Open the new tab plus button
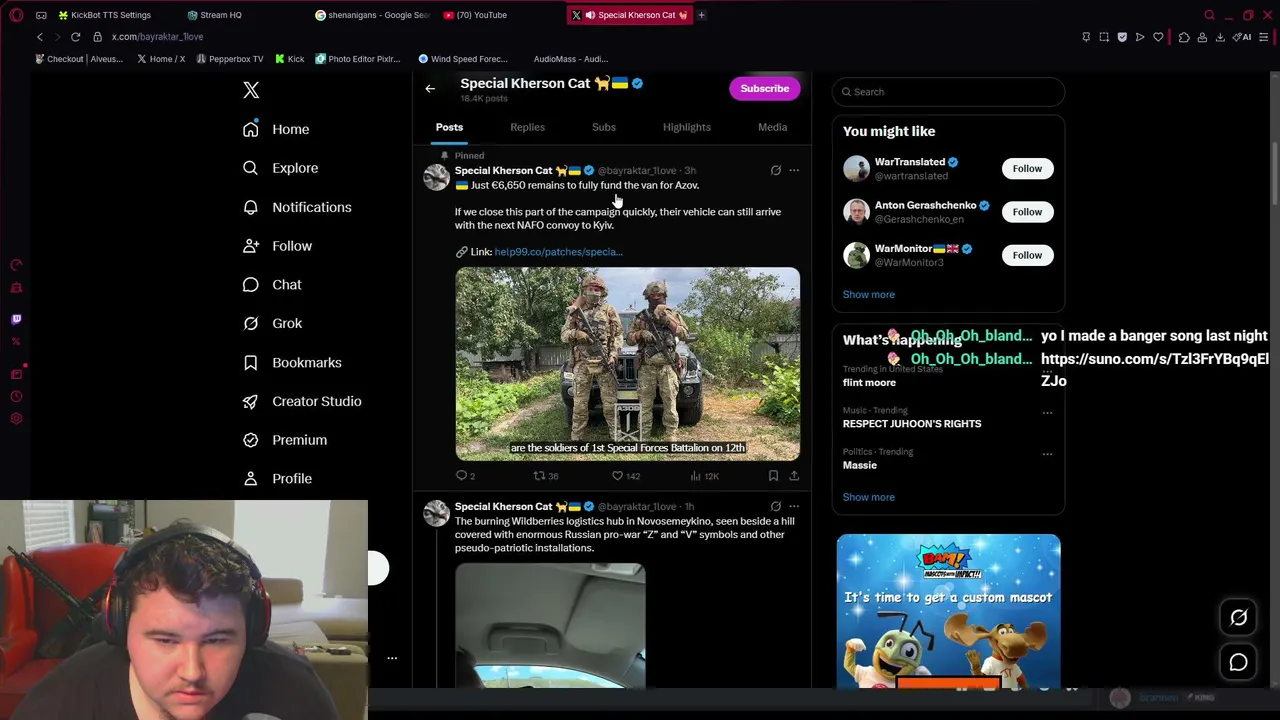This screenshot has width=1280, height=720. (x=701, y=15)
